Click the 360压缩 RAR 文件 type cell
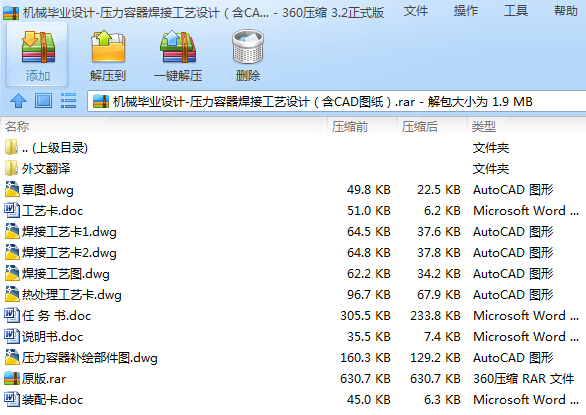This screenshot has height=415, width=586. 523,378
